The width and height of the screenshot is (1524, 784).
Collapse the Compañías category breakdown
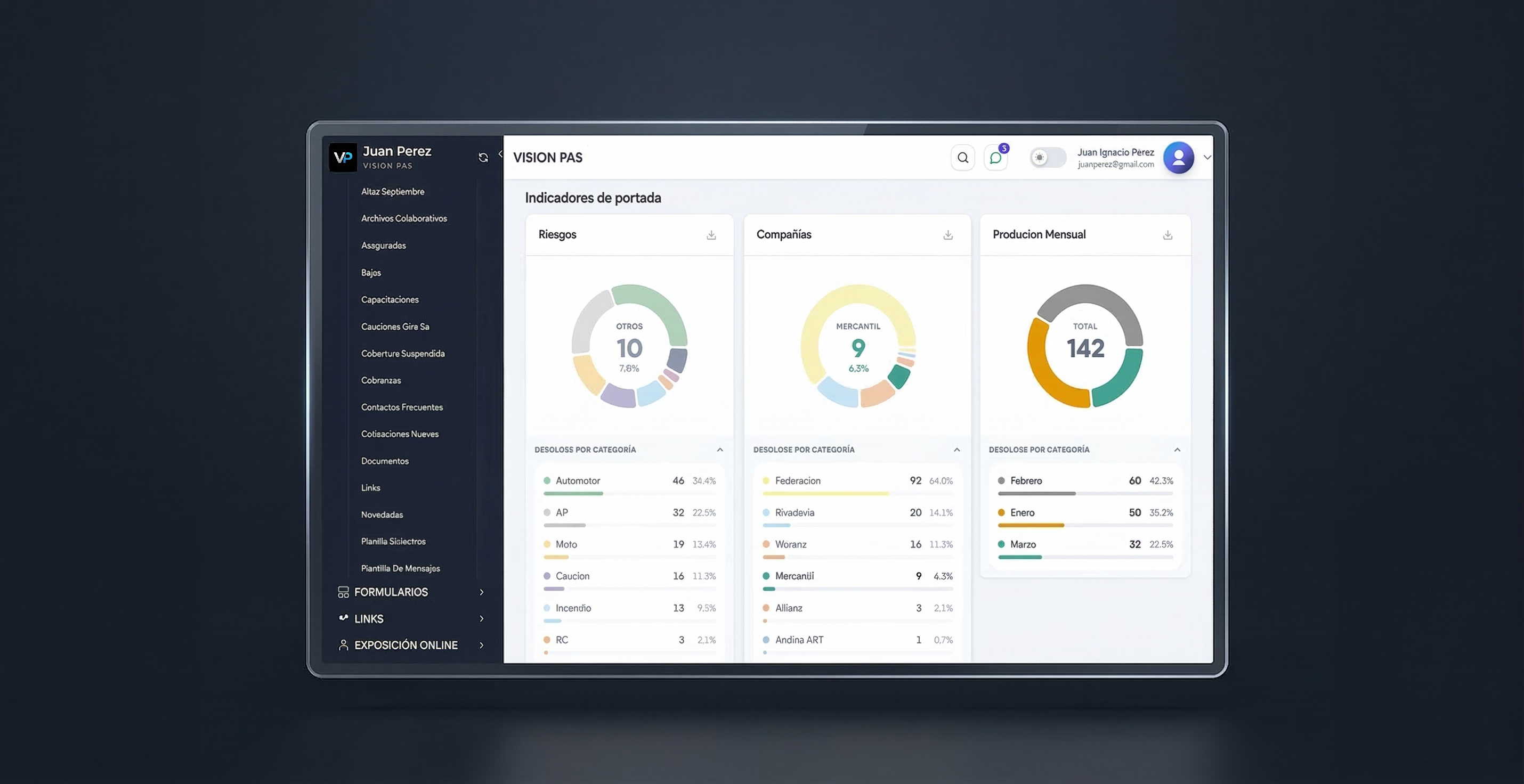(956, 450)
